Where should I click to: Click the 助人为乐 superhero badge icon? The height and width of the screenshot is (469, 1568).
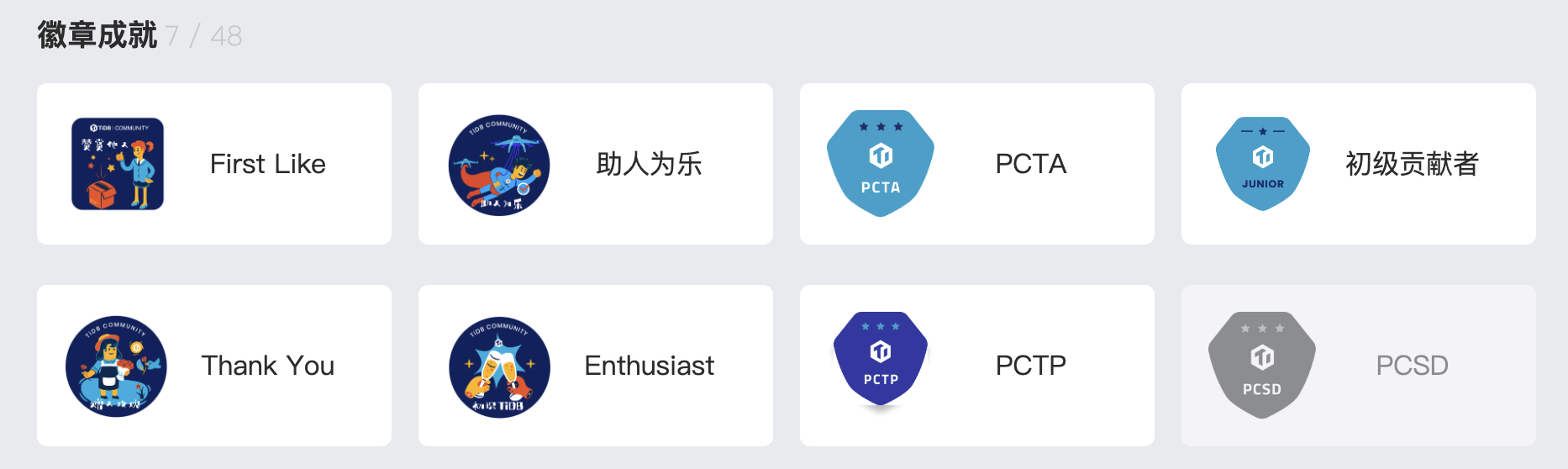point(499,165)
